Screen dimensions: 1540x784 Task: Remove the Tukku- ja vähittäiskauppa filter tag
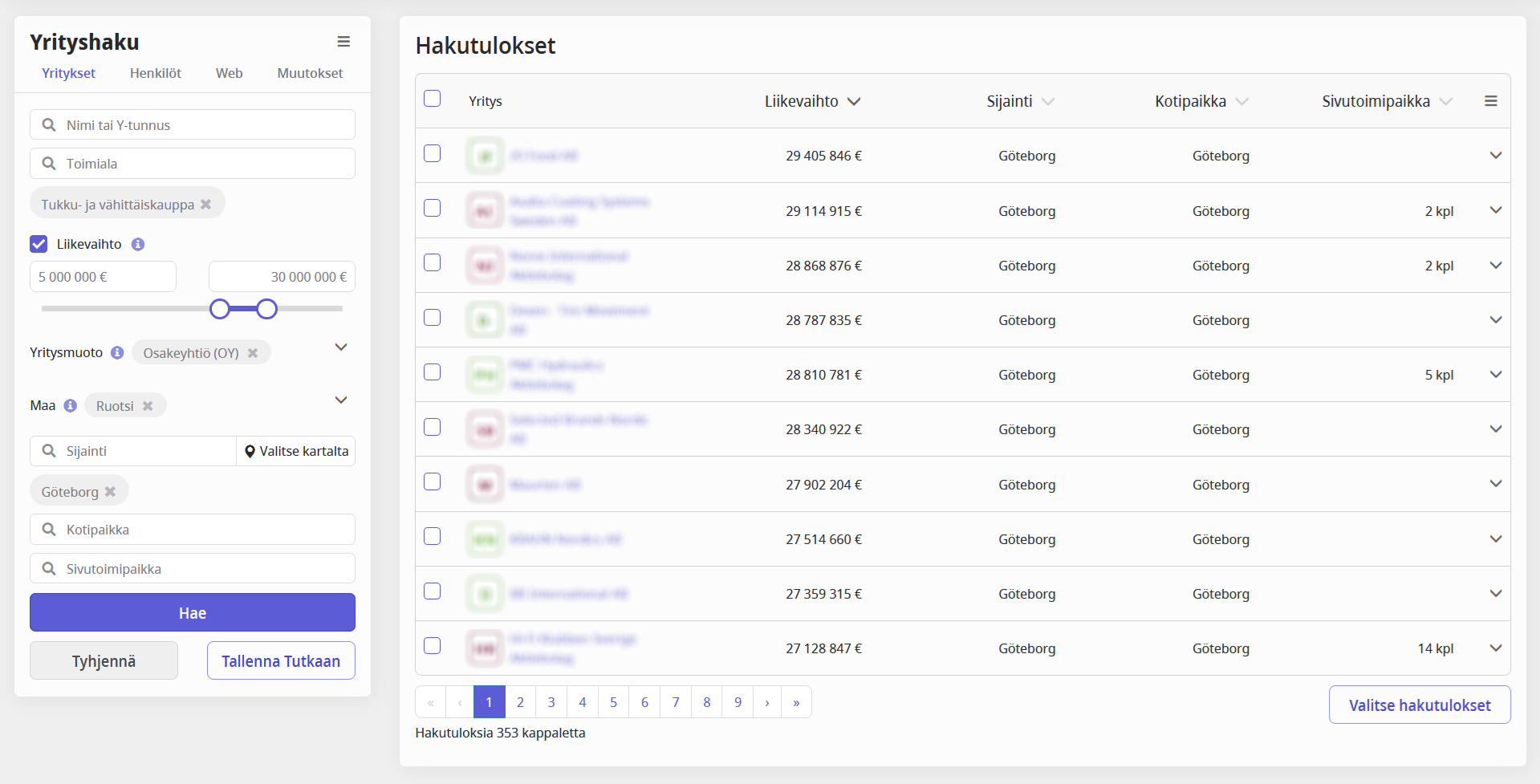pos(206,205)
